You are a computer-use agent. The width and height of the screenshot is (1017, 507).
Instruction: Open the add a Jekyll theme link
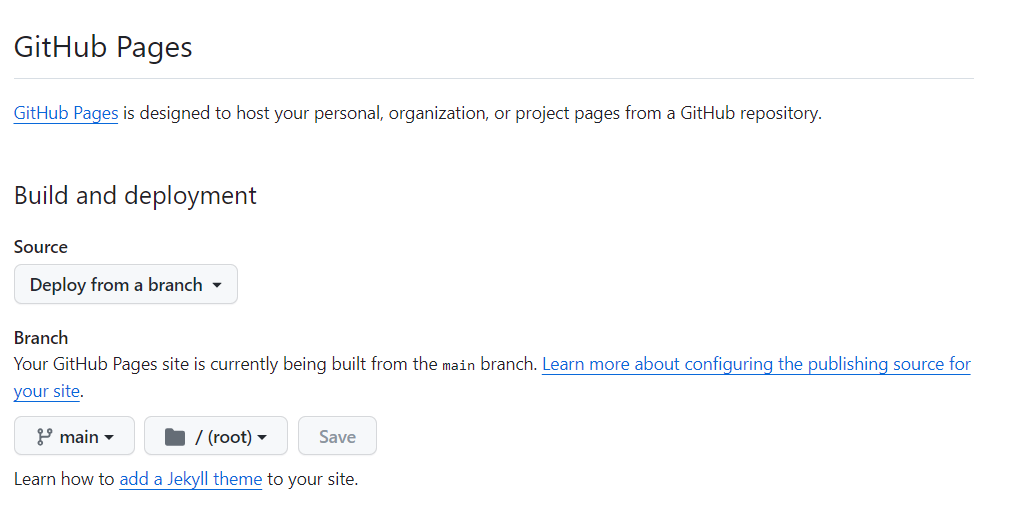(x=191, y=480)
